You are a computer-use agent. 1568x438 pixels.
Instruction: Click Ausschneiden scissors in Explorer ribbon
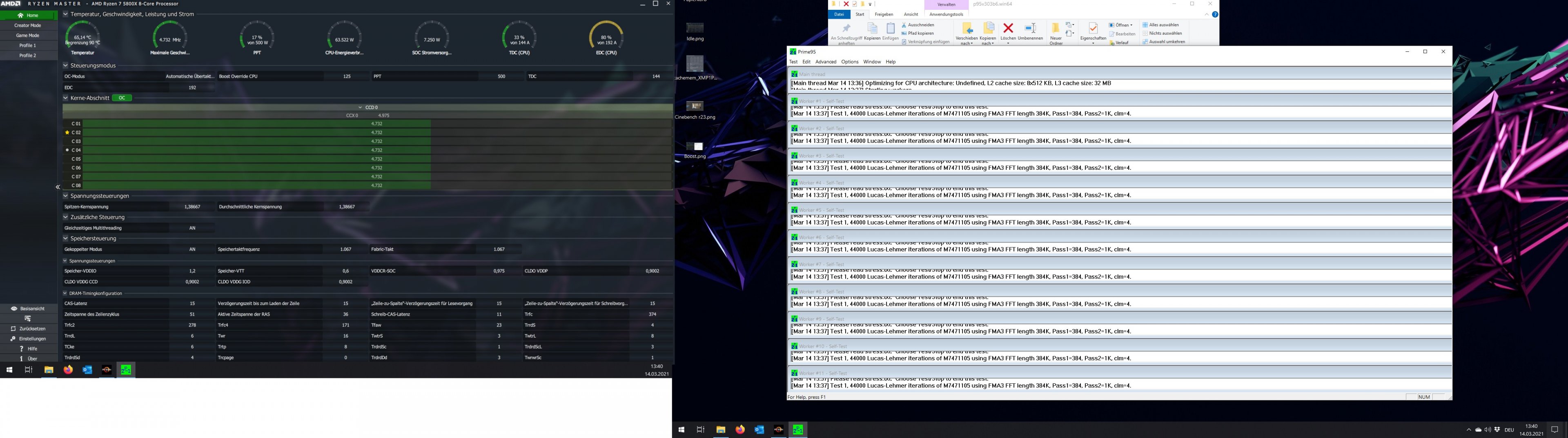pos(917,25)
